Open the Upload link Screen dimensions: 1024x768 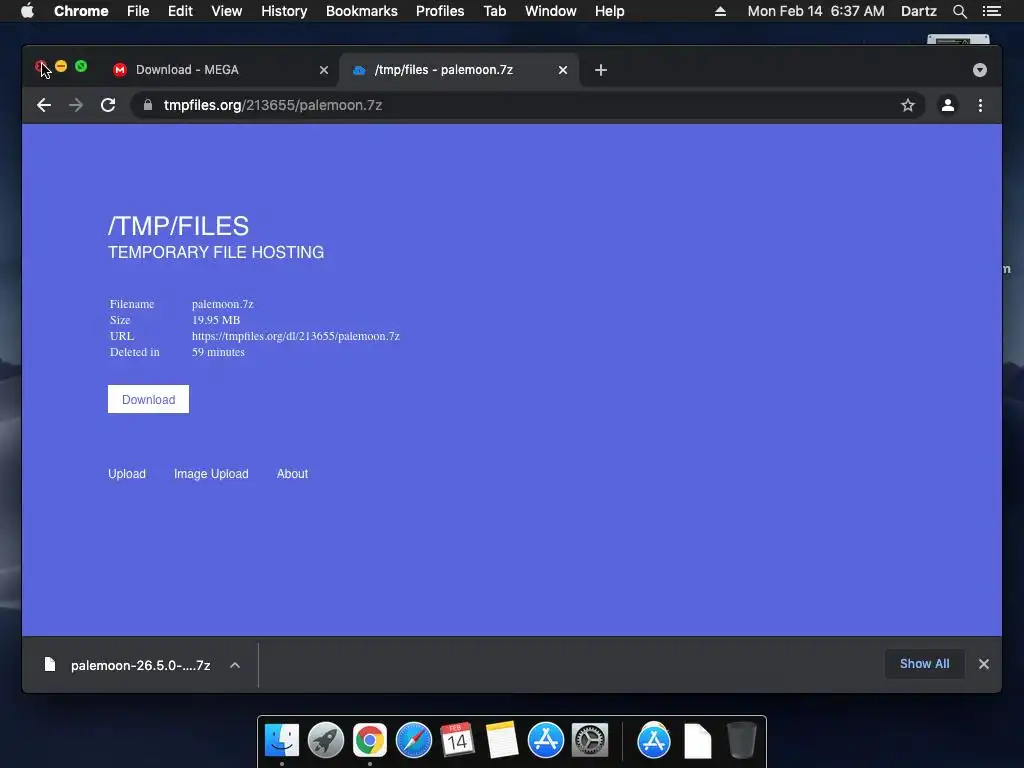click(x=127, y=473)
